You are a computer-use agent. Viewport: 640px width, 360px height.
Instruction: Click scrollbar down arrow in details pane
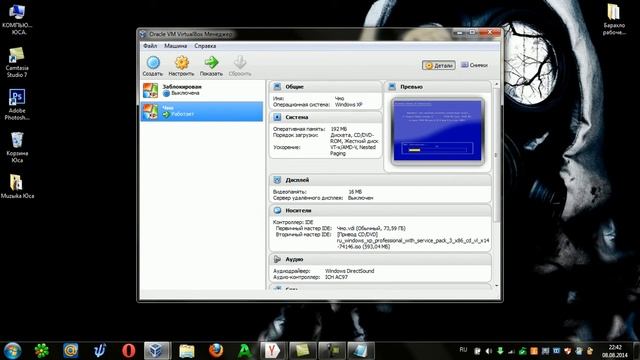[x=496, y=286]
